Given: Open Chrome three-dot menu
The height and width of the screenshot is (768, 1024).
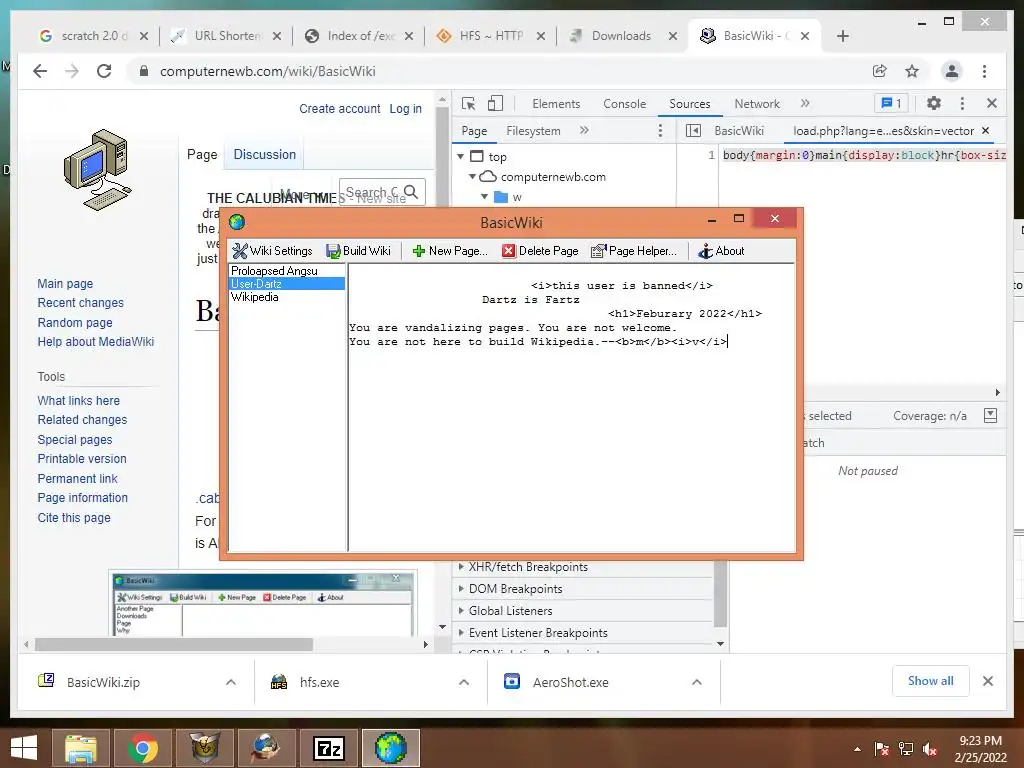Looking at the screenshot, I should 984,71.
